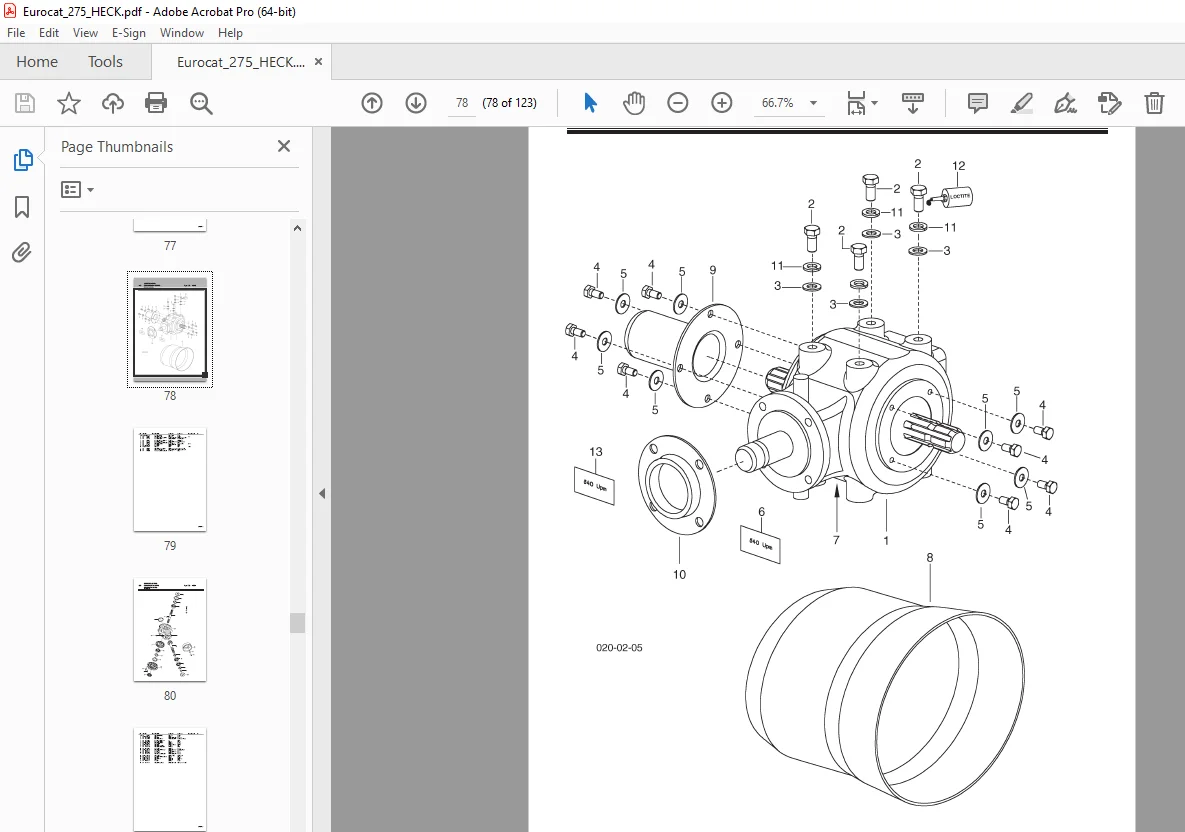Open the Help menu

point(231,32)
